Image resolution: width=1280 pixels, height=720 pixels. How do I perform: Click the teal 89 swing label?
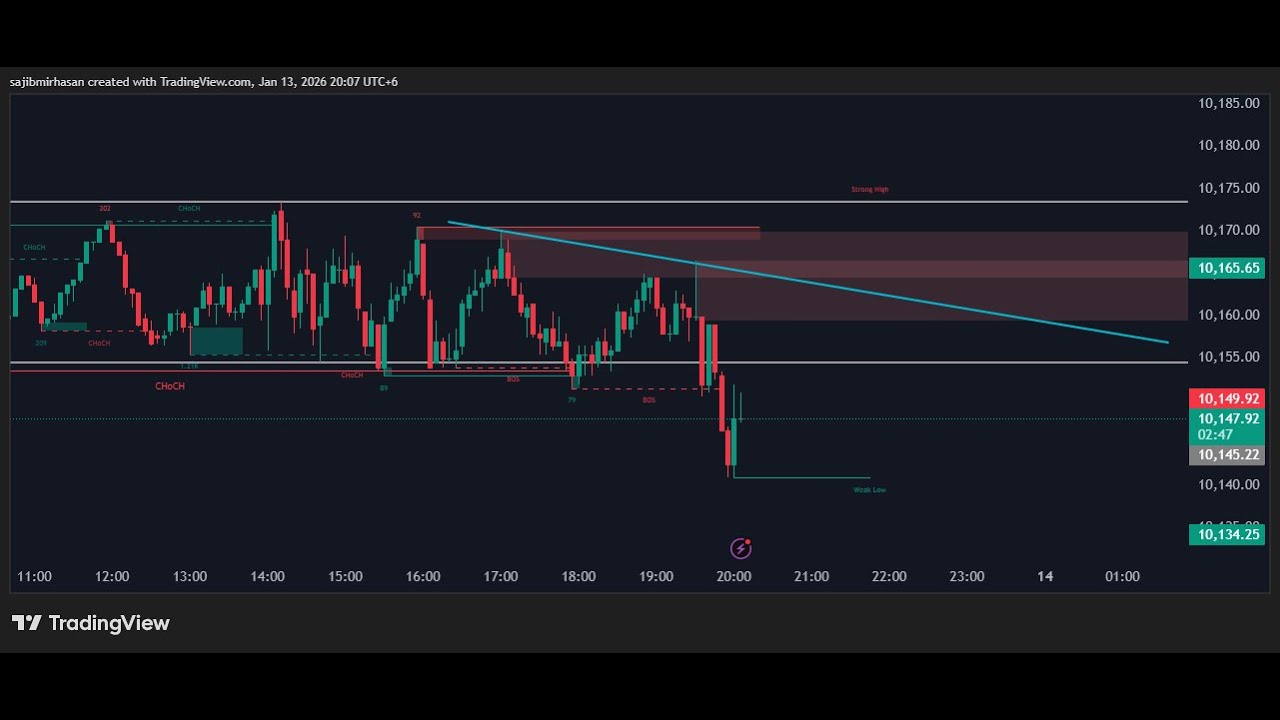pos(384,387)
